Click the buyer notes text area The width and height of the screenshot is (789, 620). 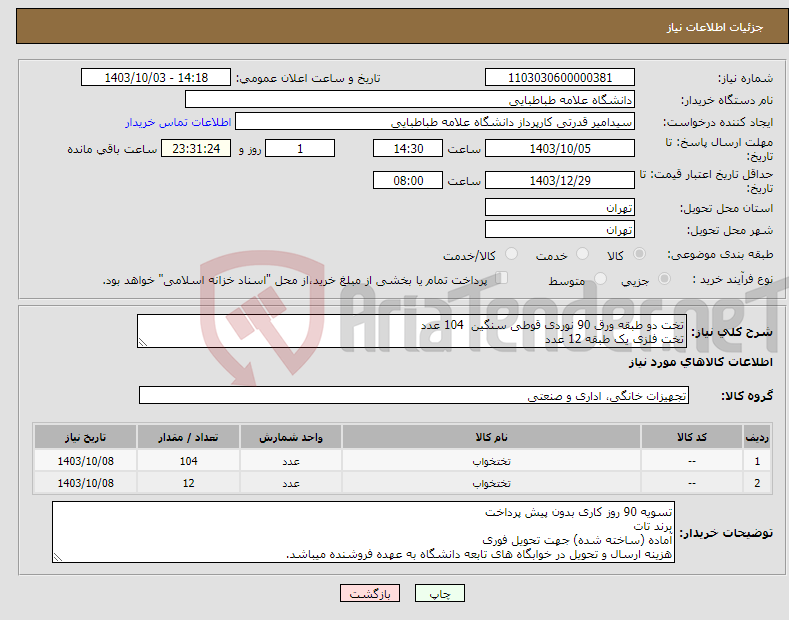point(363,532)
